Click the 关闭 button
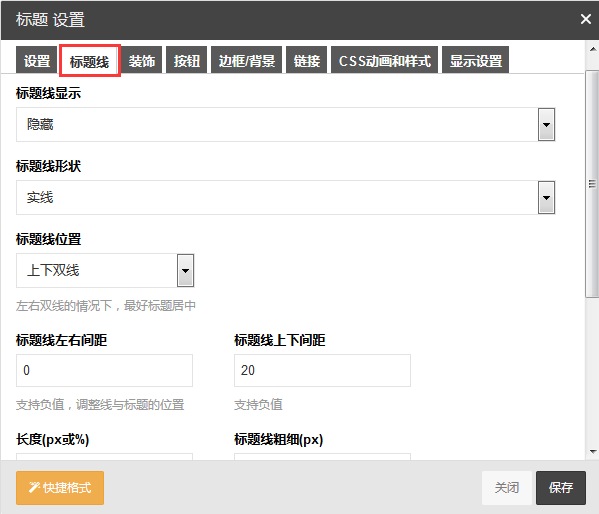 point(507,488)
